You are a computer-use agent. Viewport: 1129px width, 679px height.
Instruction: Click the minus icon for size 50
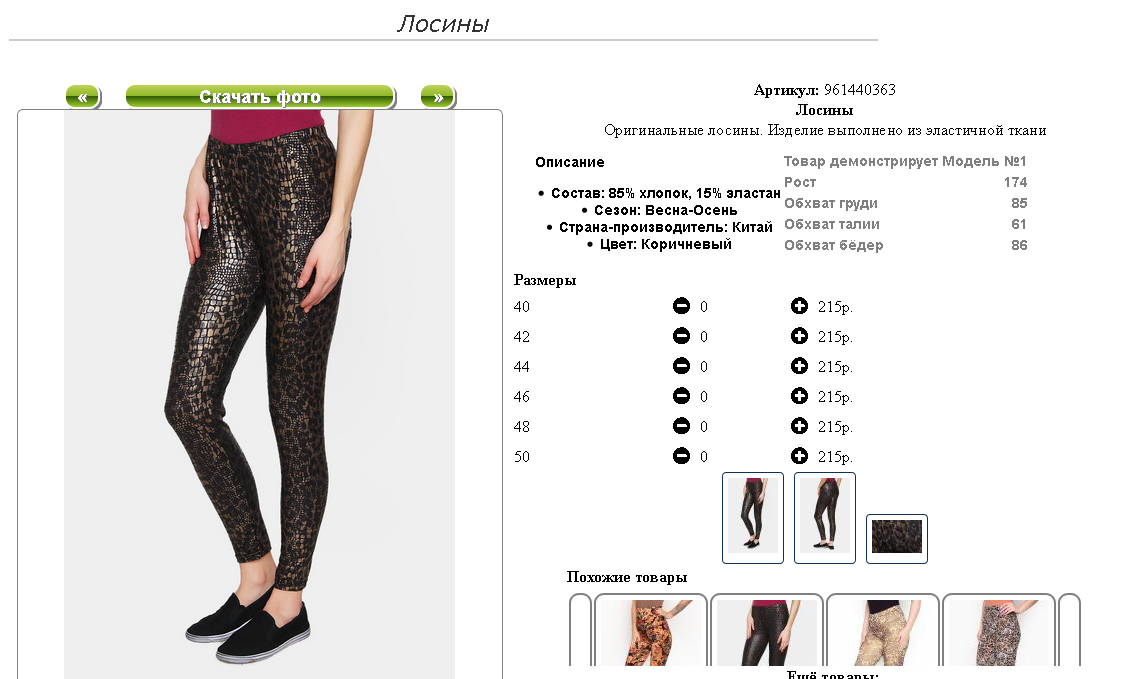[681, 456]
